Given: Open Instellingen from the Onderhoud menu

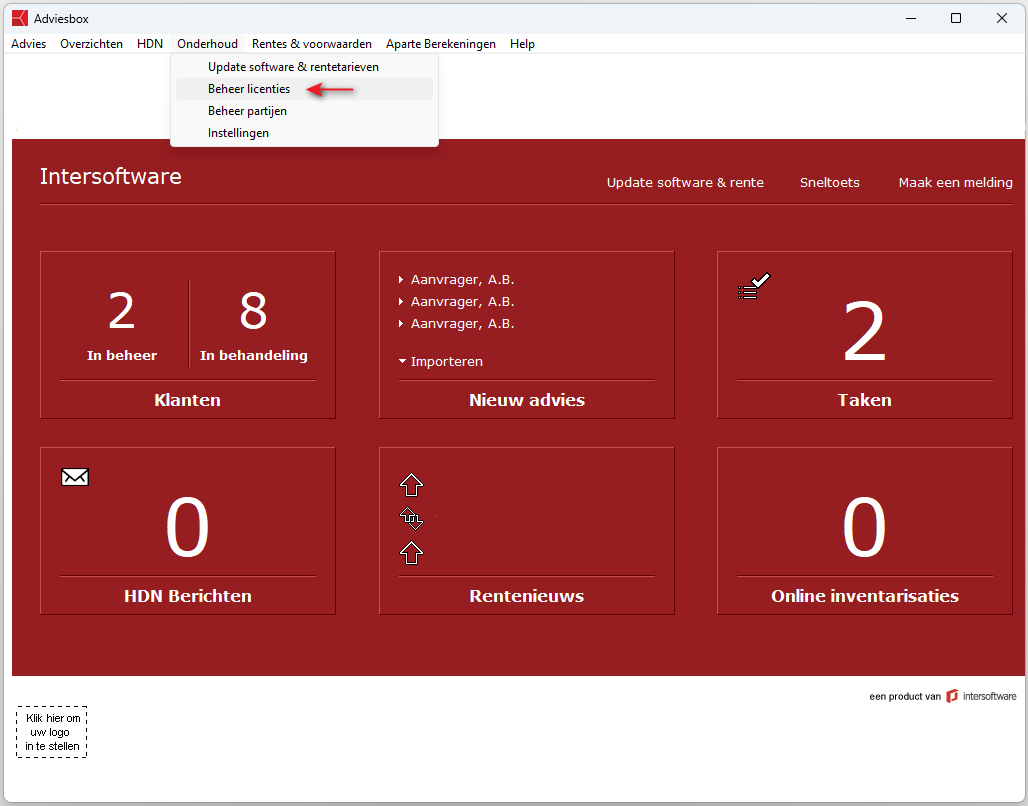Looking at the screenshot, I should click(x=304, y=132).
